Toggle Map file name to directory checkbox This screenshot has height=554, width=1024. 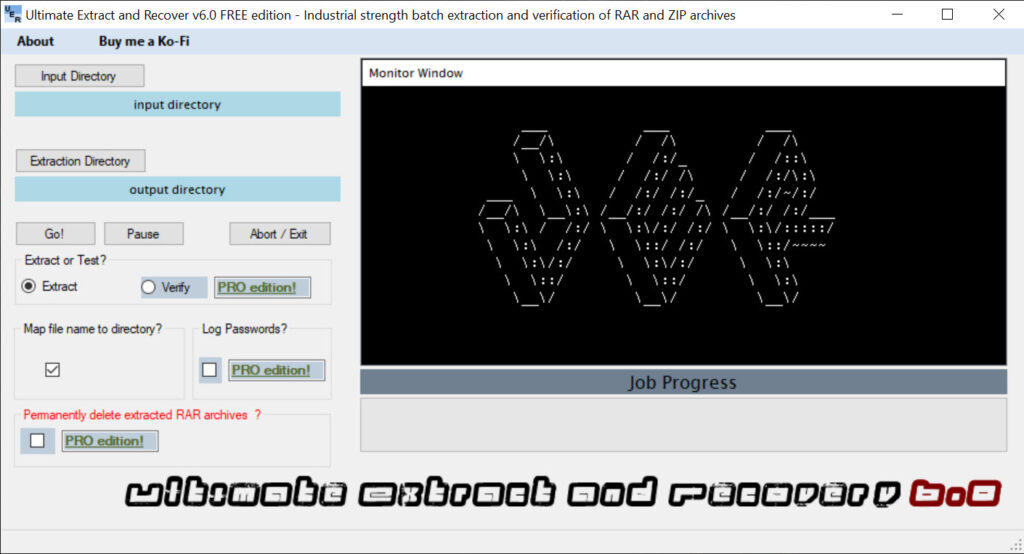coord(52,370)
